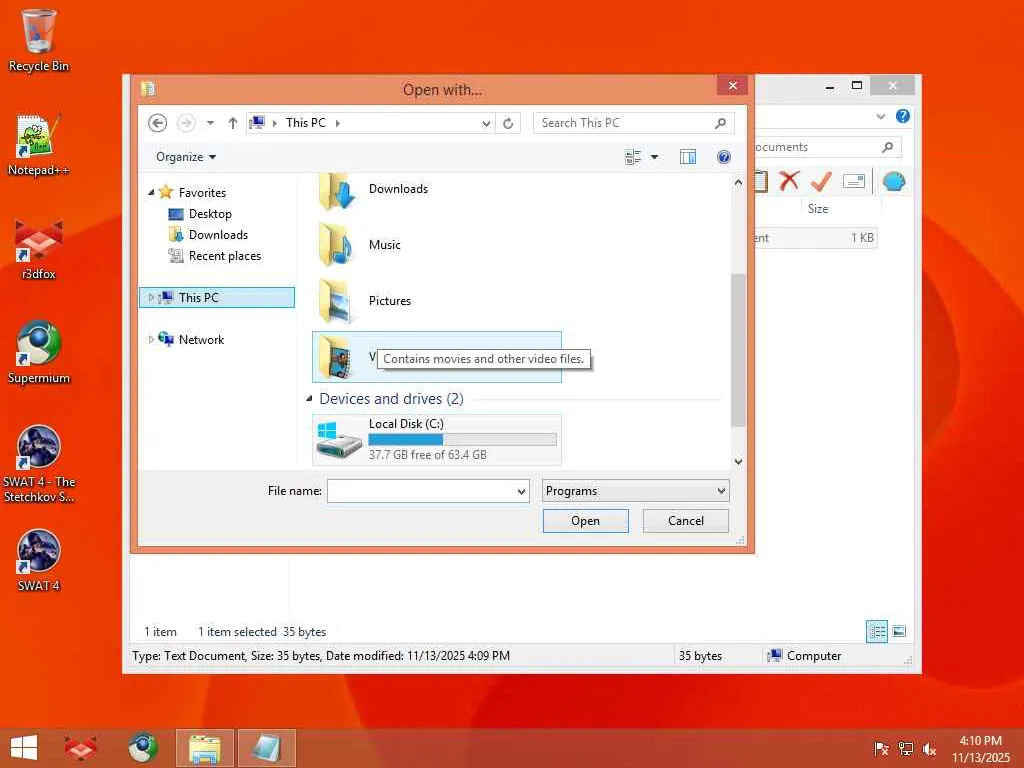Collapse the Devices and drives group
Viewport: 1024px width, 768px height.
(310, 398)
